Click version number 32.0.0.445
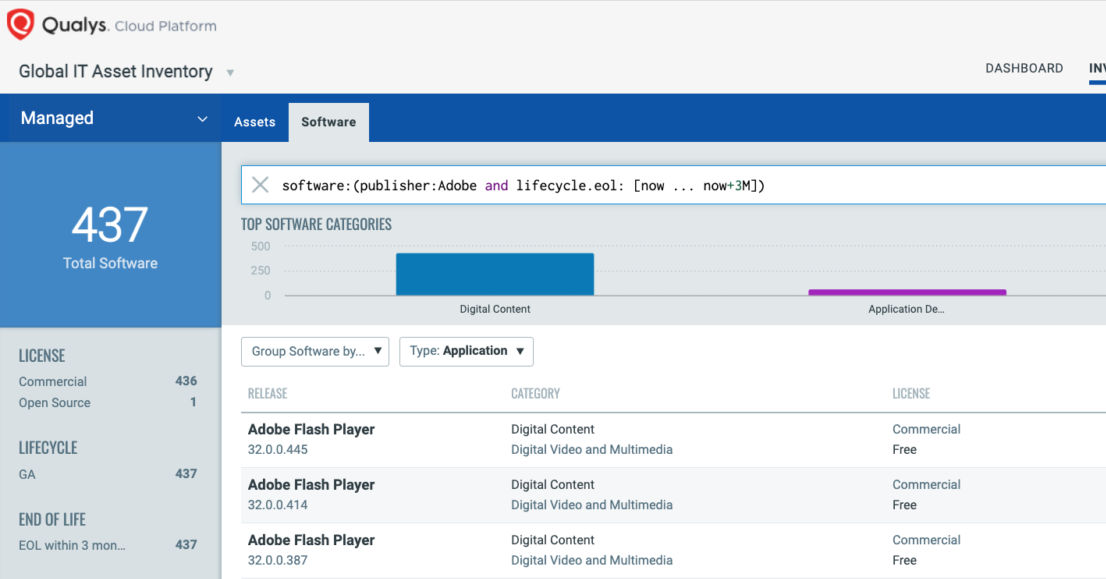1106x579 pixels. click(x=278, y=450)
